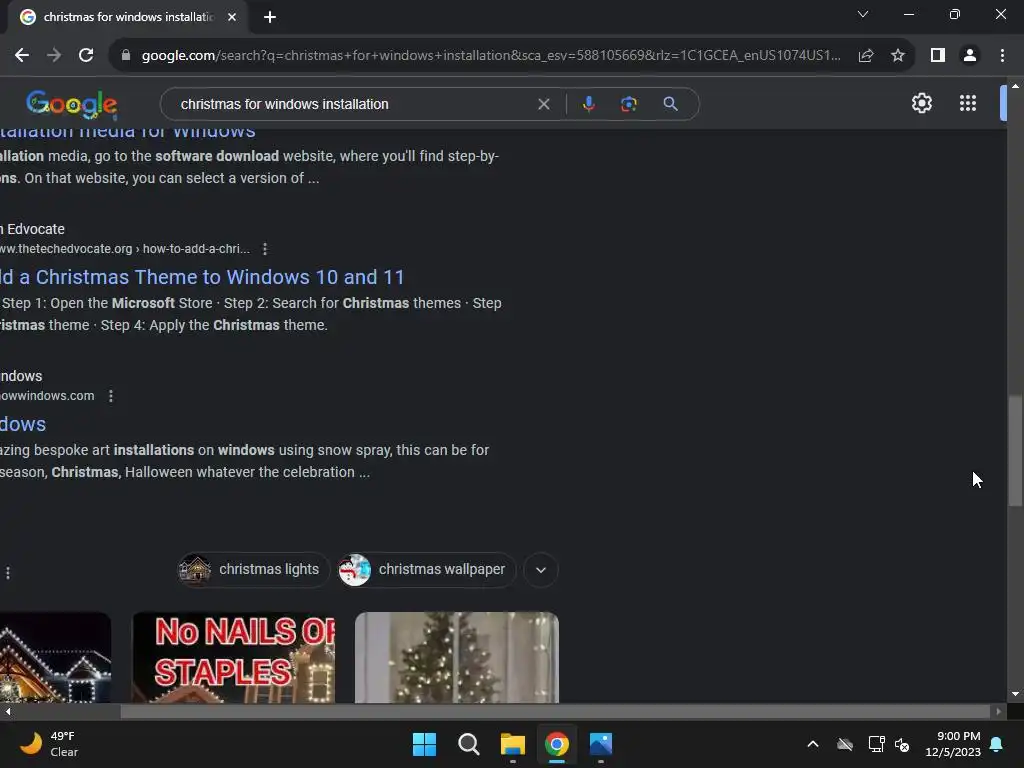The width and height of the screenshot is (1024, 768).
Task: Share this page from the address bar
Action: (x=866, y=56)
